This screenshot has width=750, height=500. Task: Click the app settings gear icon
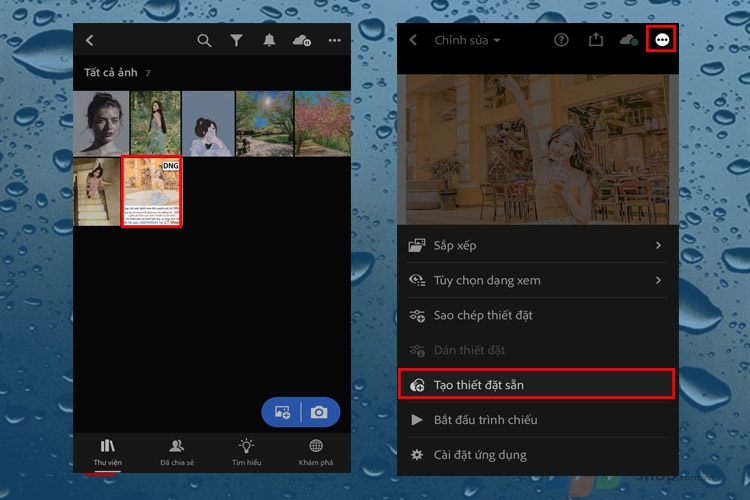coord(417,455)
